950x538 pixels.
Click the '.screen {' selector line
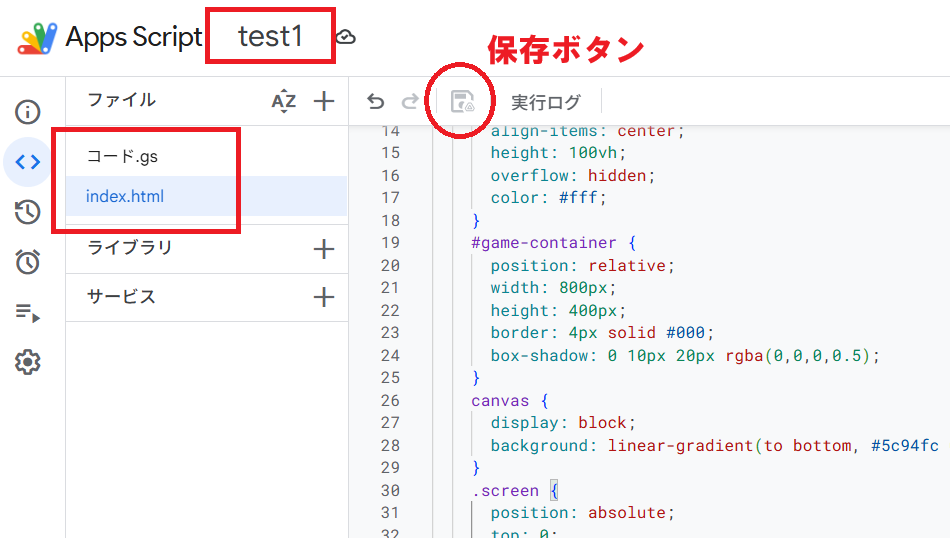point(514,490)
